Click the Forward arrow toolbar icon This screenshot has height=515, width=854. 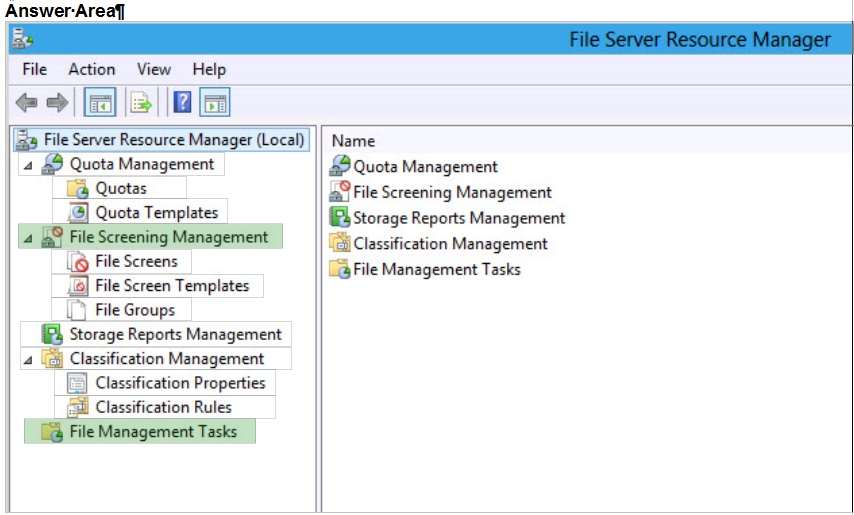pos(57,102)
